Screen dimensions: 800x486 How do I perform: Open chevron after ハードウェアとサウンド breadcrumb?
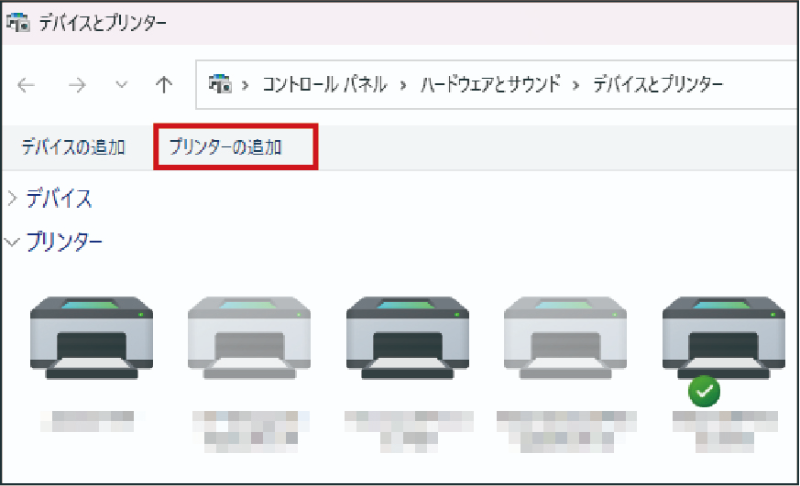coord(576,85)
